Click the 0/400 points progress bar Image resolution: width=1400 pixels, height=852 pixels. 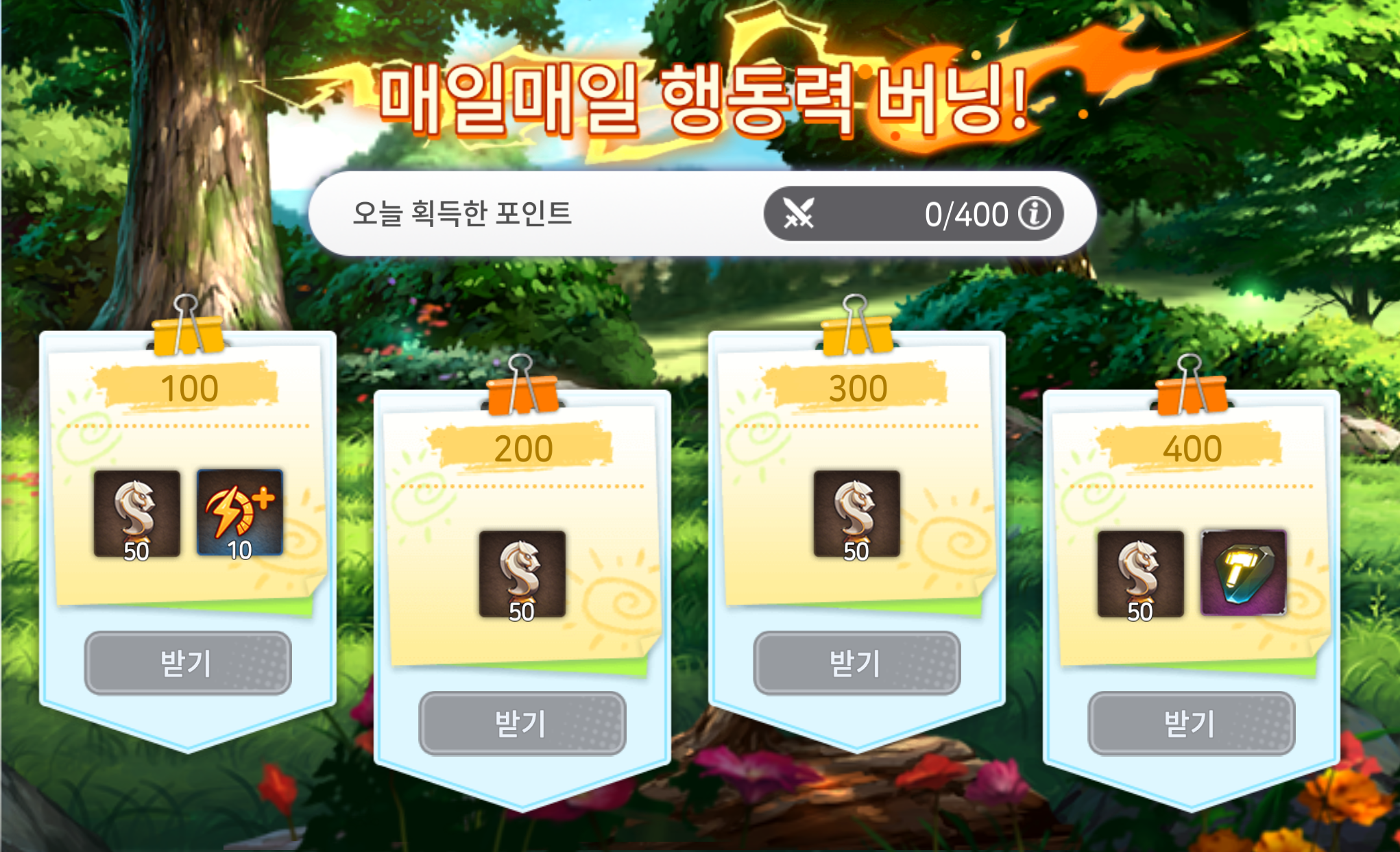913,214
